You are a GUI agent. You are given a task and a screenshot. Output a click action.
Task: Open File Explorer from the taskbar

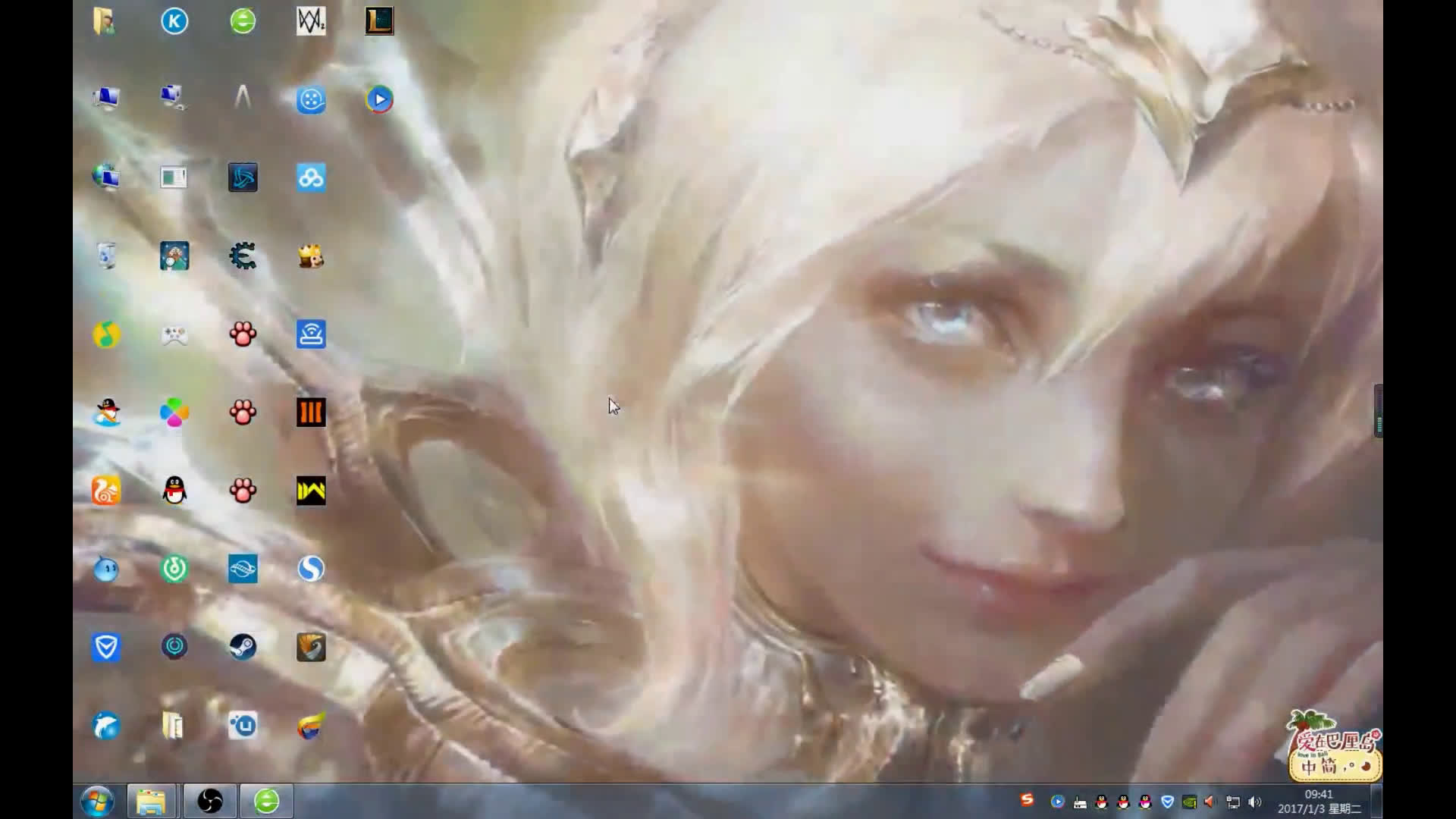(151, 802)
